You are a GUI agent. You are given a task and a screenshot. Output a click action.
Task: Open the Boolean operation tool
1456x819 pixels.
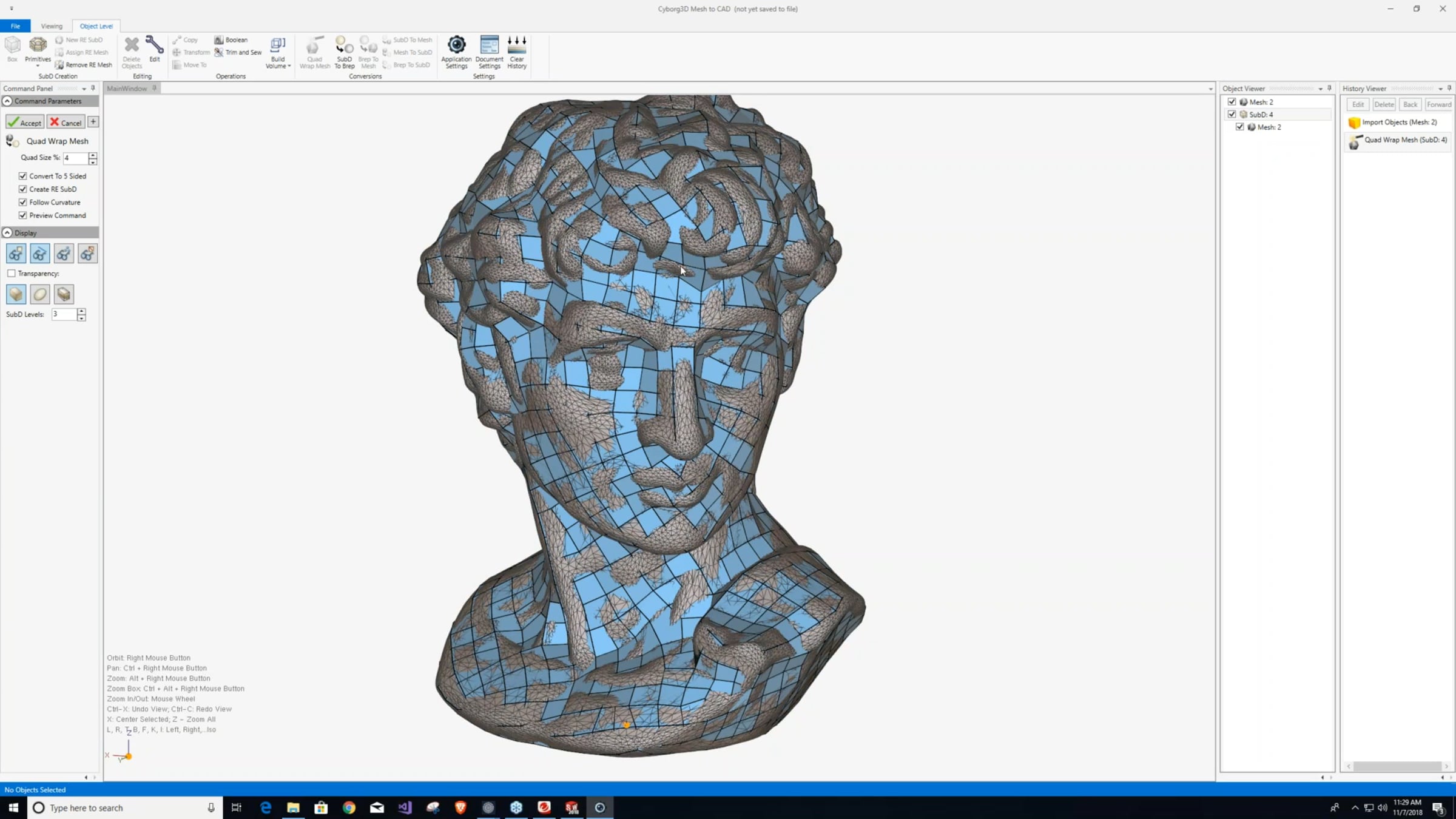[x=231, y=40]
